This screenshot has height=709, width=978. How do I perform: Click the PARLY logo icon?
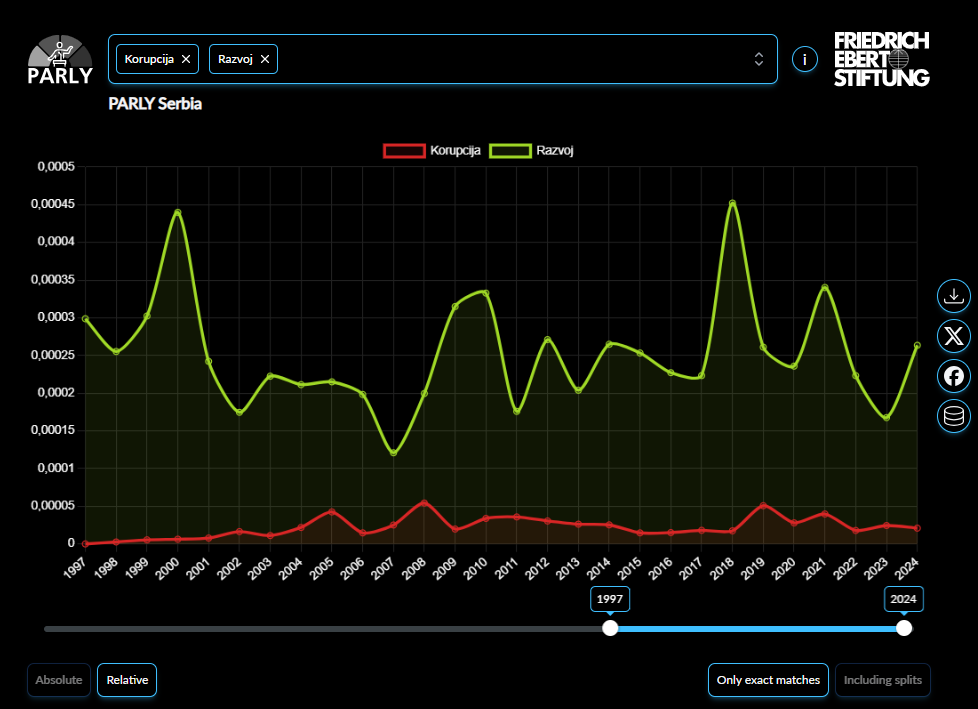pos(60,60)
